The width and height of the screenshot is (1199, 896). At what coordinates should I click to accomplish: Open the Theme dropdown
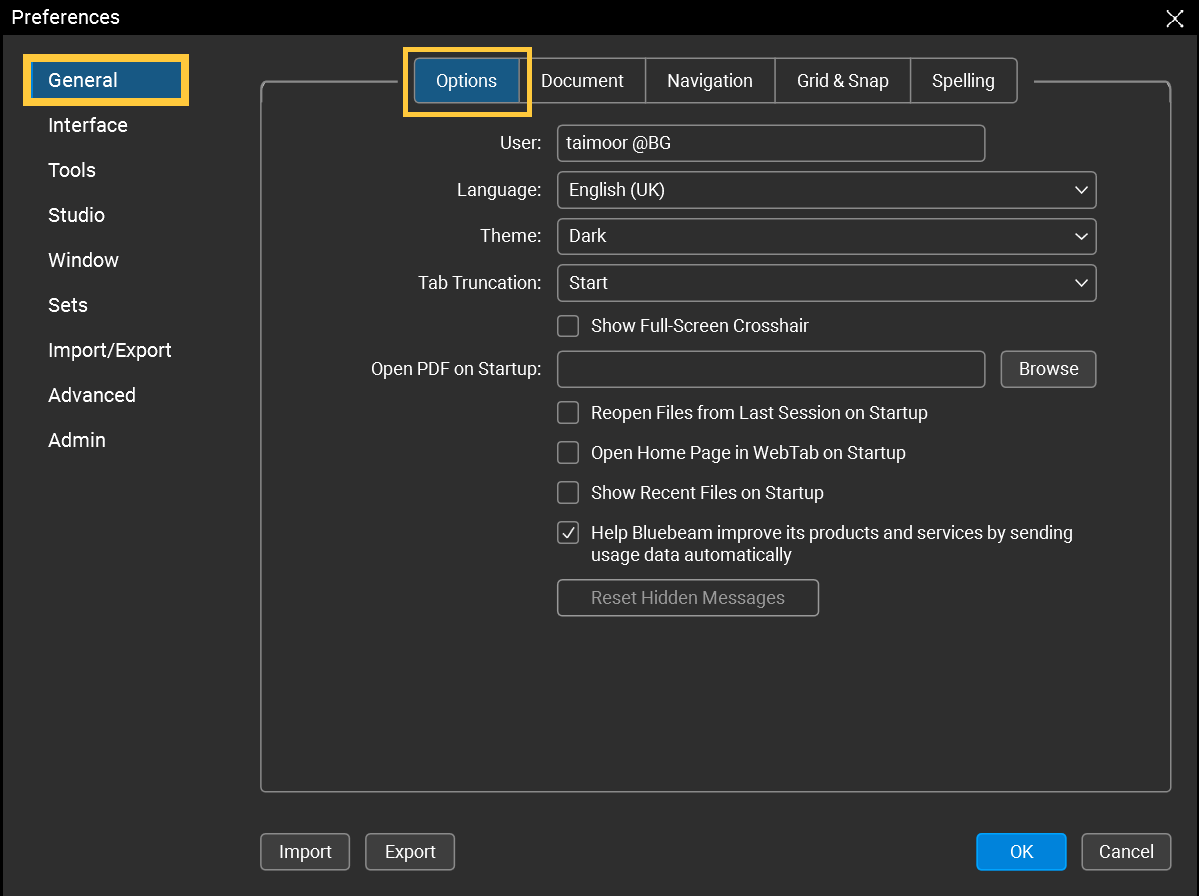[1080, 236]
